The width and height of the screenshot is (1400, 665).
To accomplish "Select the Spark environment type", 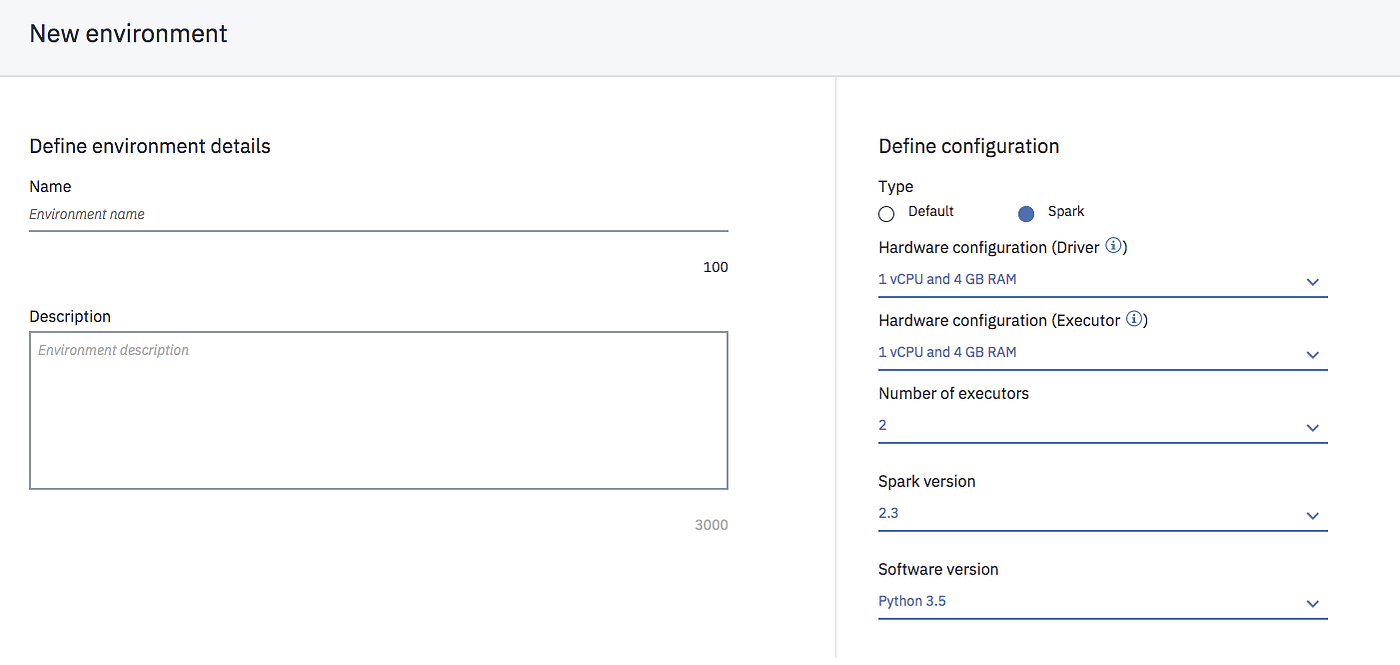I will coord(1025,213).
